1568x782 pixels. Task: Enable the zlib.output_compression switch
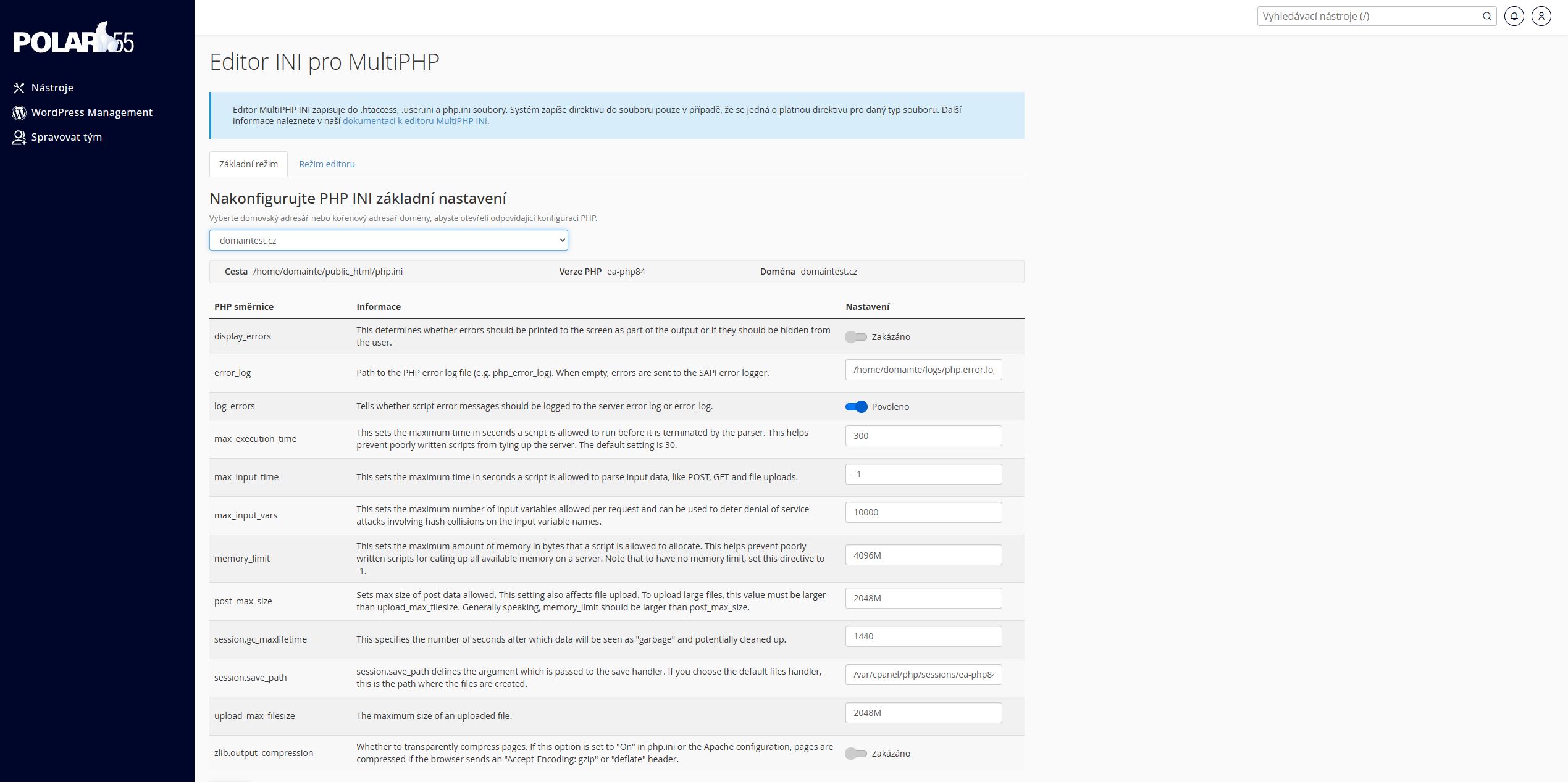pyautogui.click(x=856, y=754)
